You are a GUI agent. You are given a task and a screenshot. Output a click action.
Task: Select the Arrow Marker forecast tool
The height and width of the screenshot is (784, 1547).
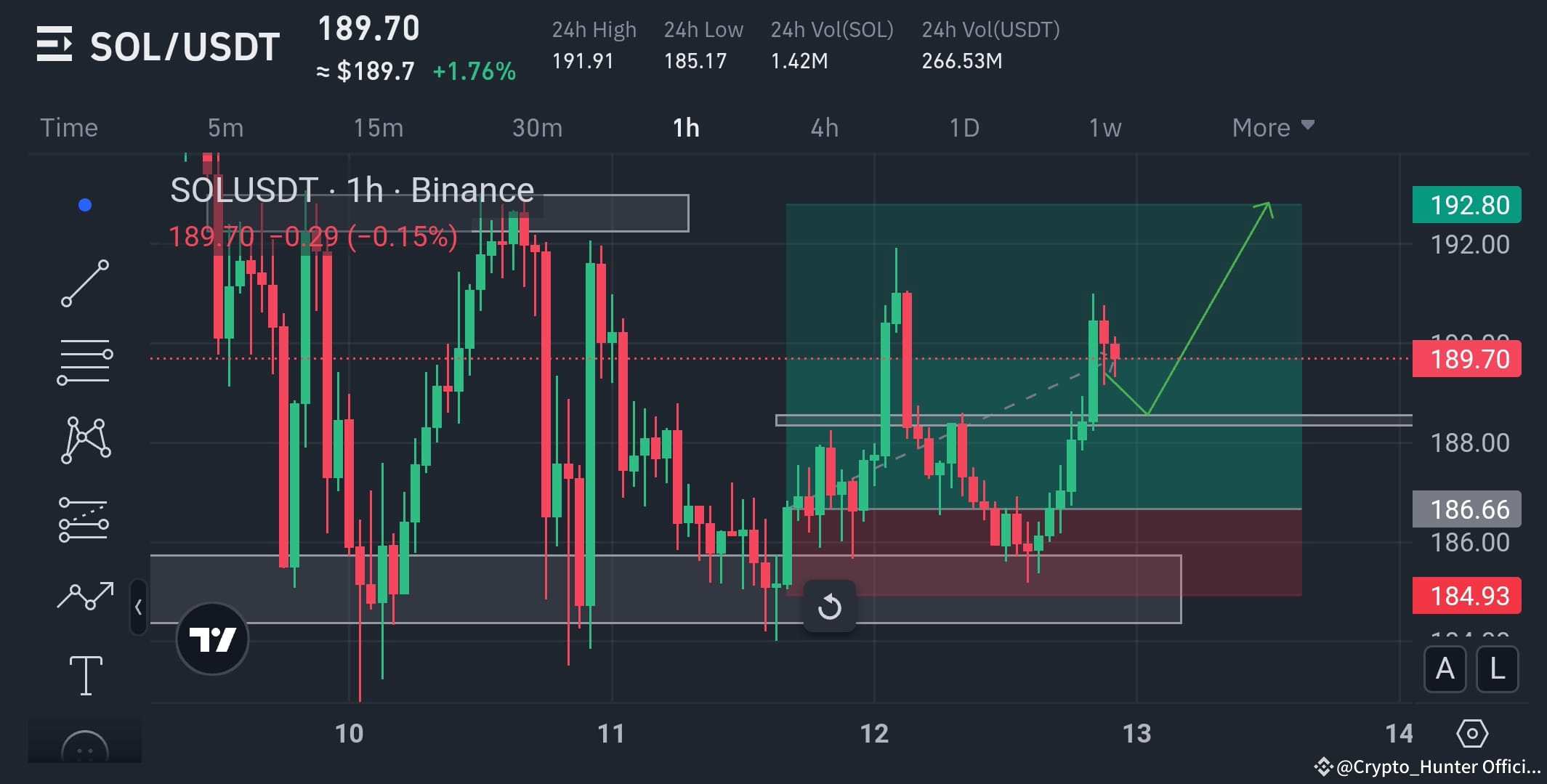[x=85, y=595]
